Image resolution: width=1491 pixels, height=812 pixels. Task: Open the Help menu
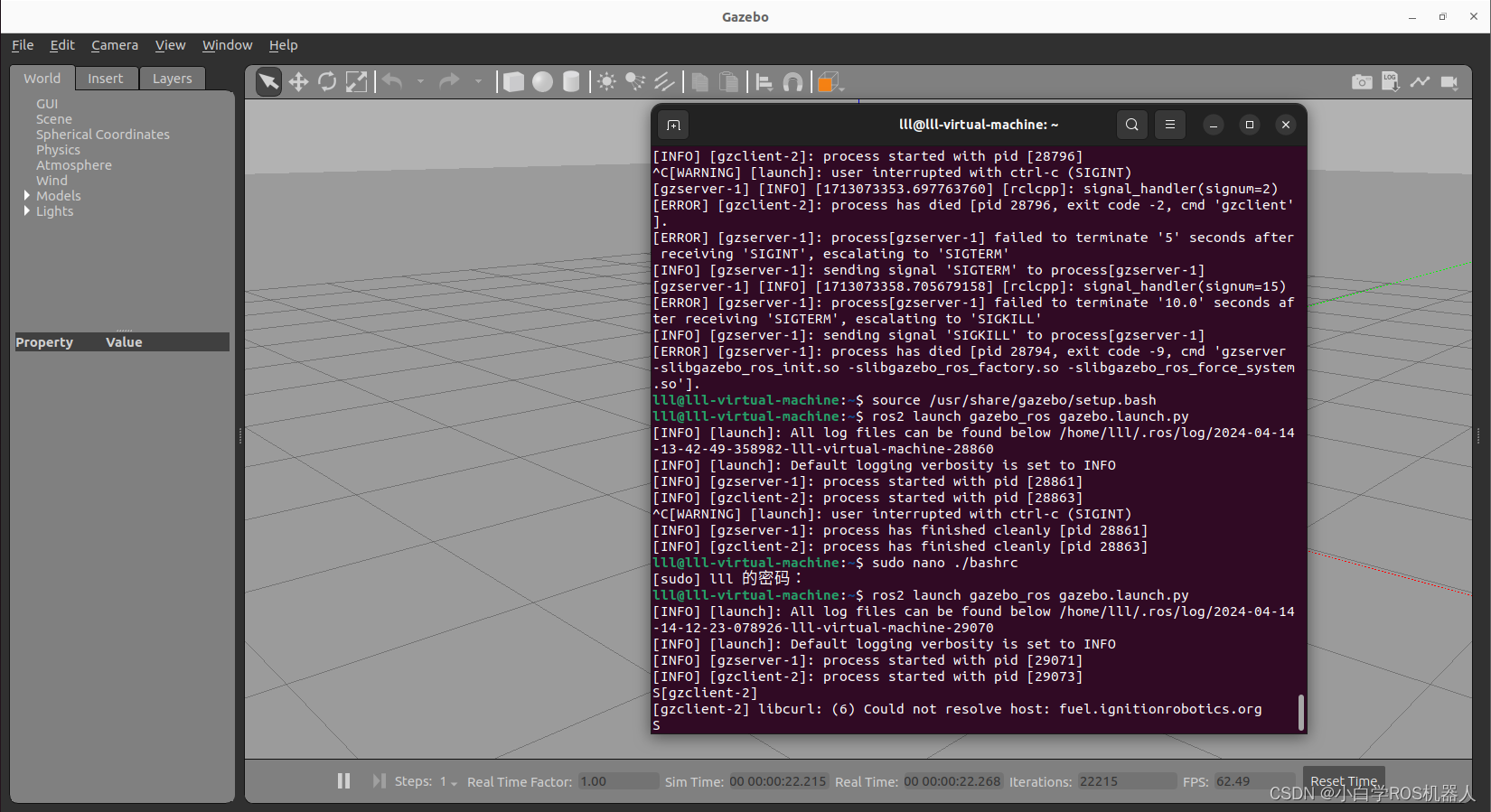283,45
